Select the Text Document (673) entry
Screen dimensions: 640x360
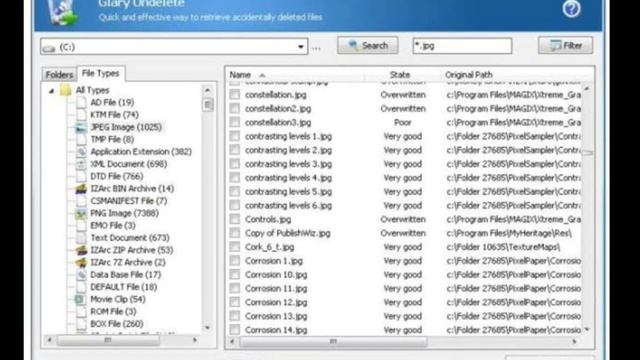tap(130, 238)
